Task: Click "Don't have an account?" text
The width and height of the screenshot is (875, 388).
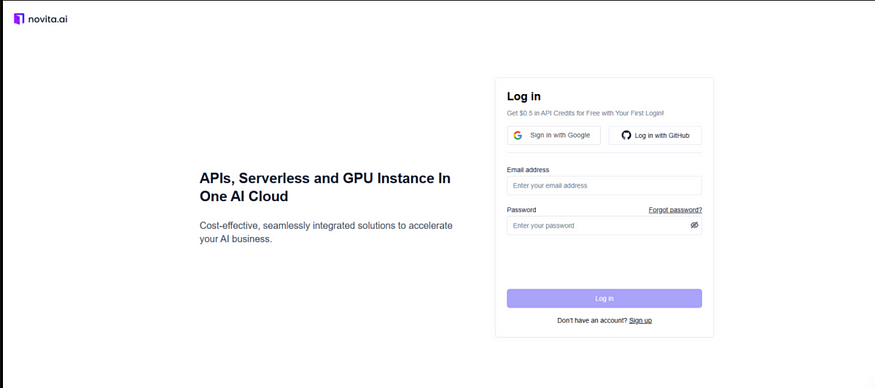Action: (x=592, y=320)
